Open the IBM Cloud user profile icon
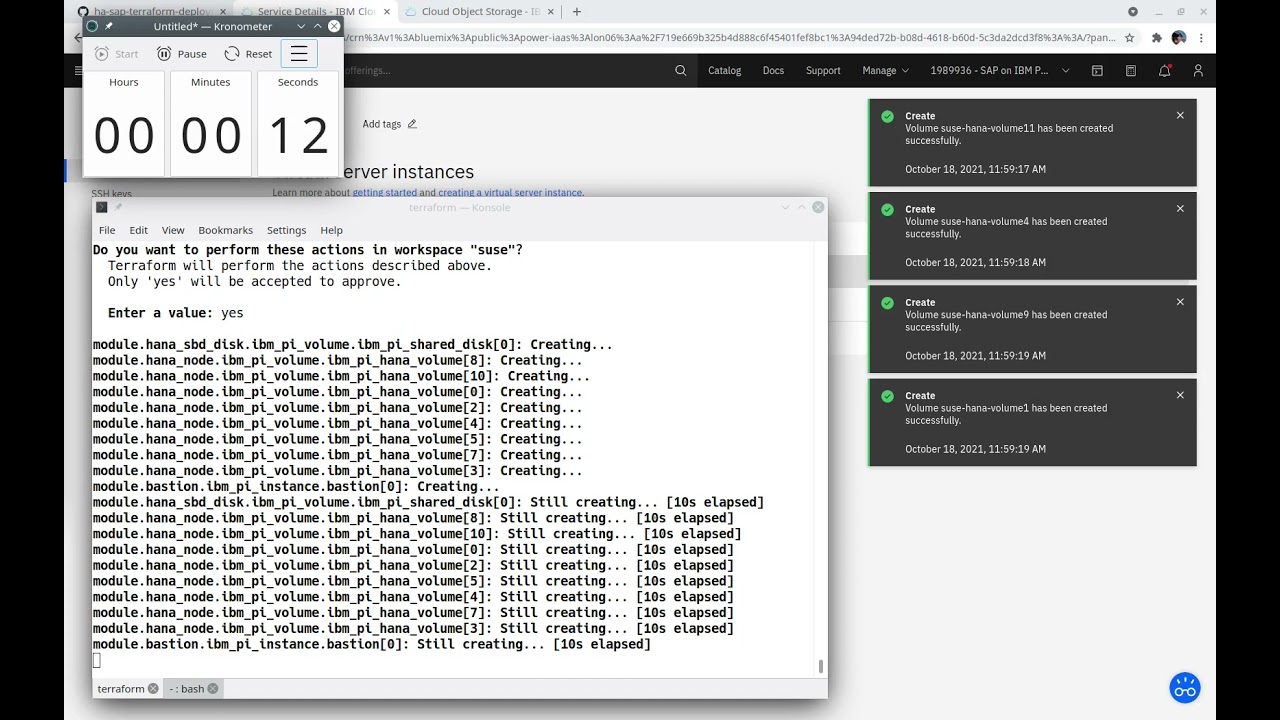 [1198, 70]
